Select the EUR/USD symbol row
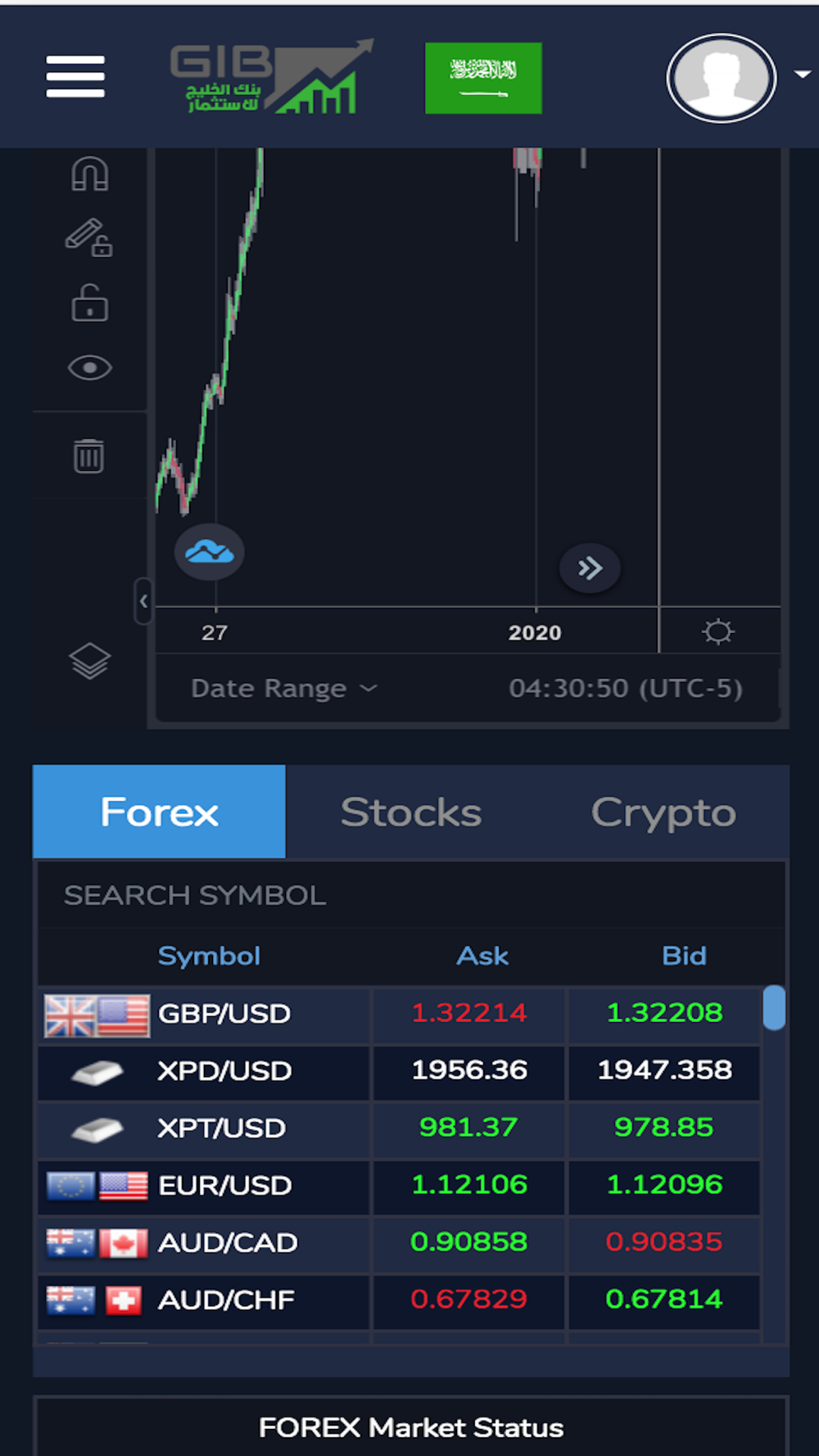The image size is (819, 1456). click(x=400, y=1186)
